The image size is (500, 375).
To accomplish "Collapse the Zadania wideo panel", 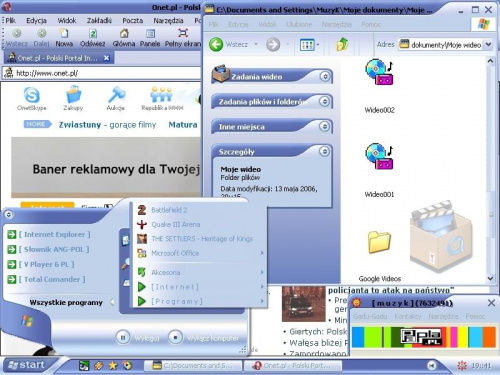I will pos(324,77).
